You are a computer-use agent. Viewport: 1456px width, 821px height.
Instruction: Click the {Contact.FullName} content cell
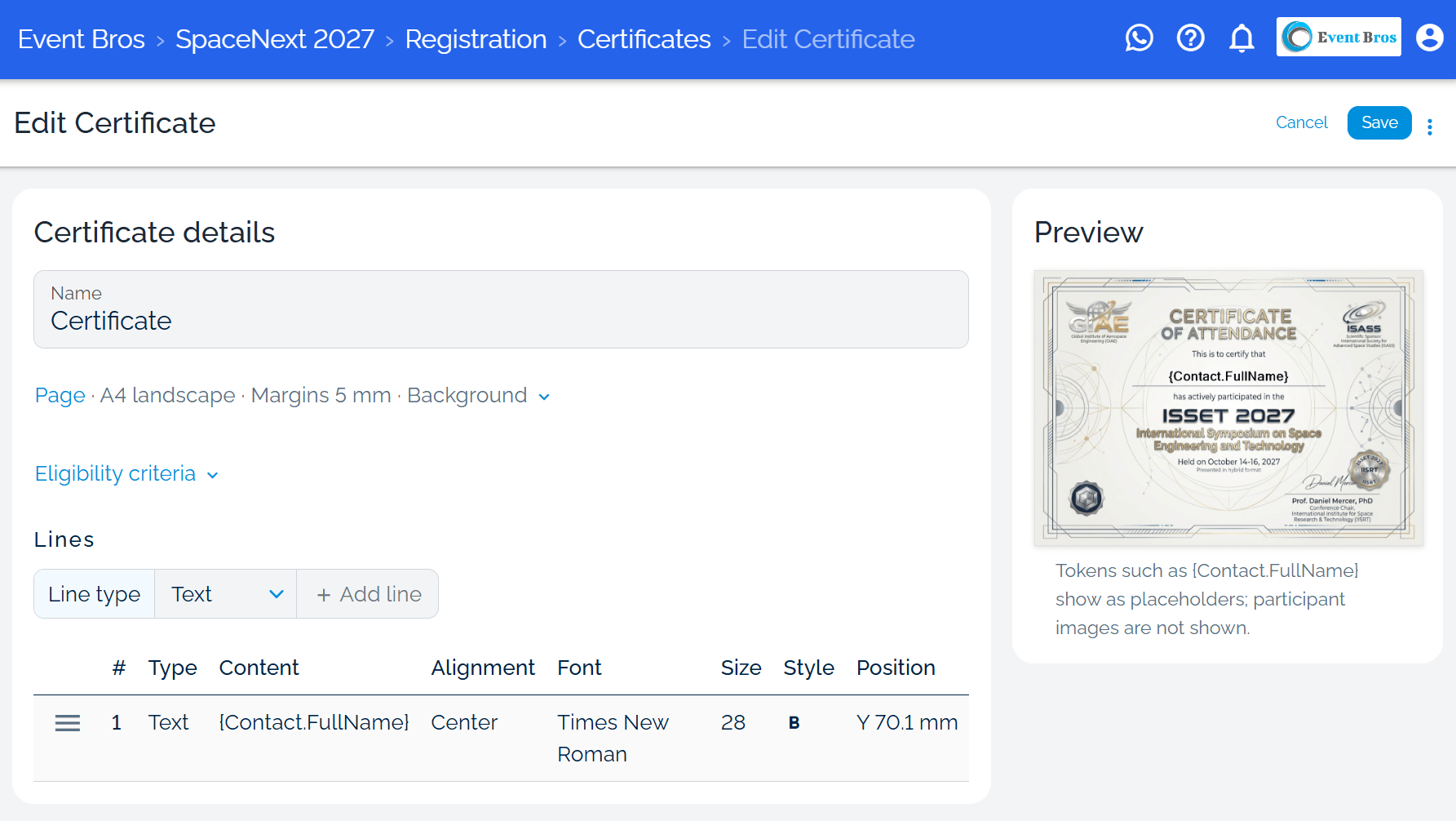coord(314,722)
